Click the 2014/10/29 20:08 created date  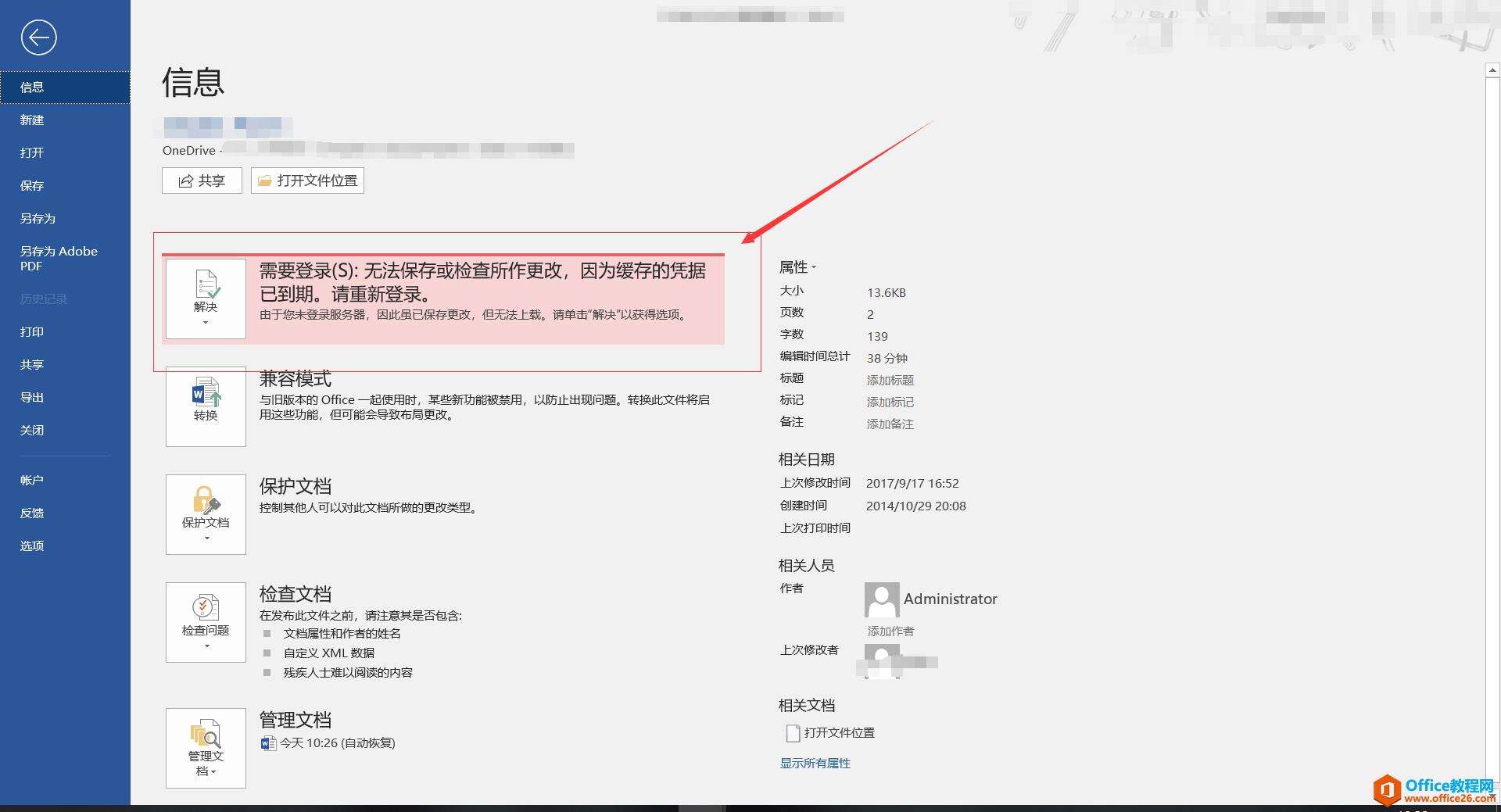916,506
